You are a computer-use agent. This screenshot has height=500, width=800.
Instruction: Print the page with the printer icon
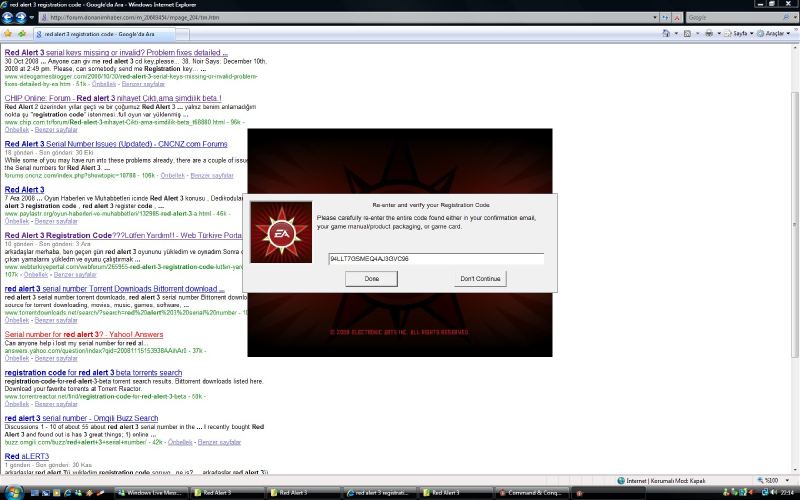pos(709,34)
